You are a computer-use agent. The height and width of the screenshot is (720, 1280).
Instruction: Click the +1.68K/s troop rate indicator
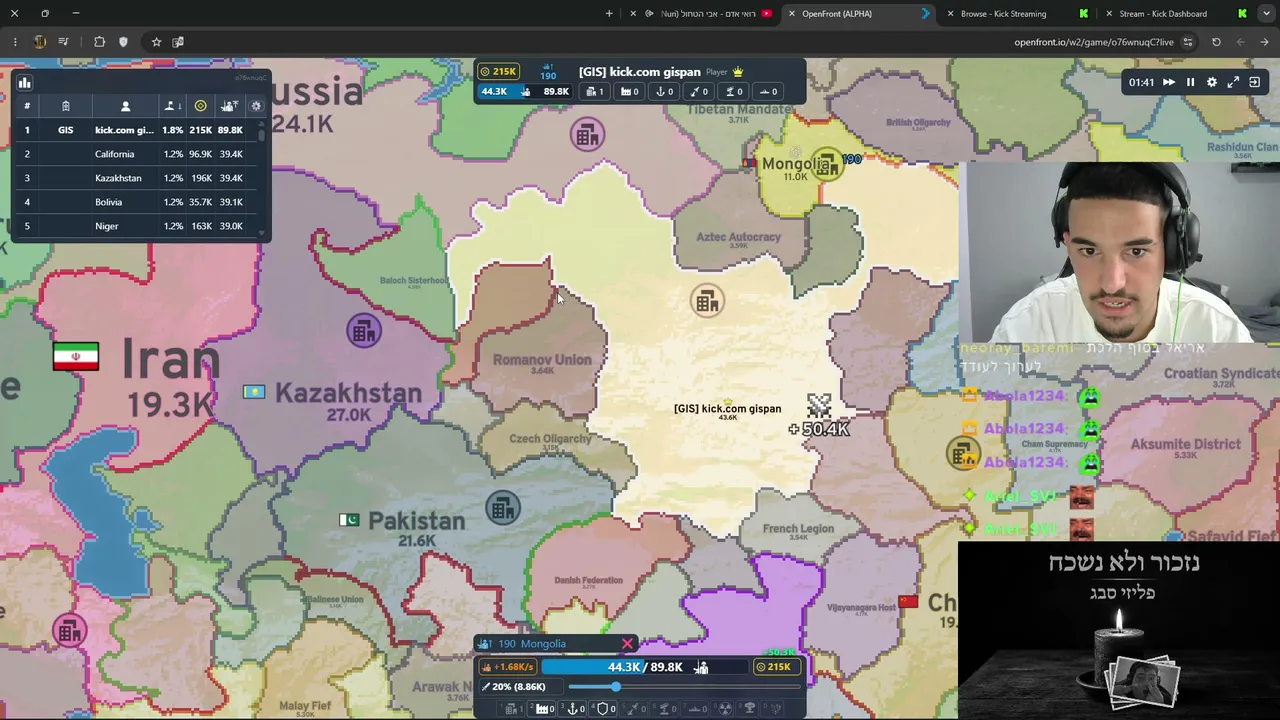coord(508,667)
